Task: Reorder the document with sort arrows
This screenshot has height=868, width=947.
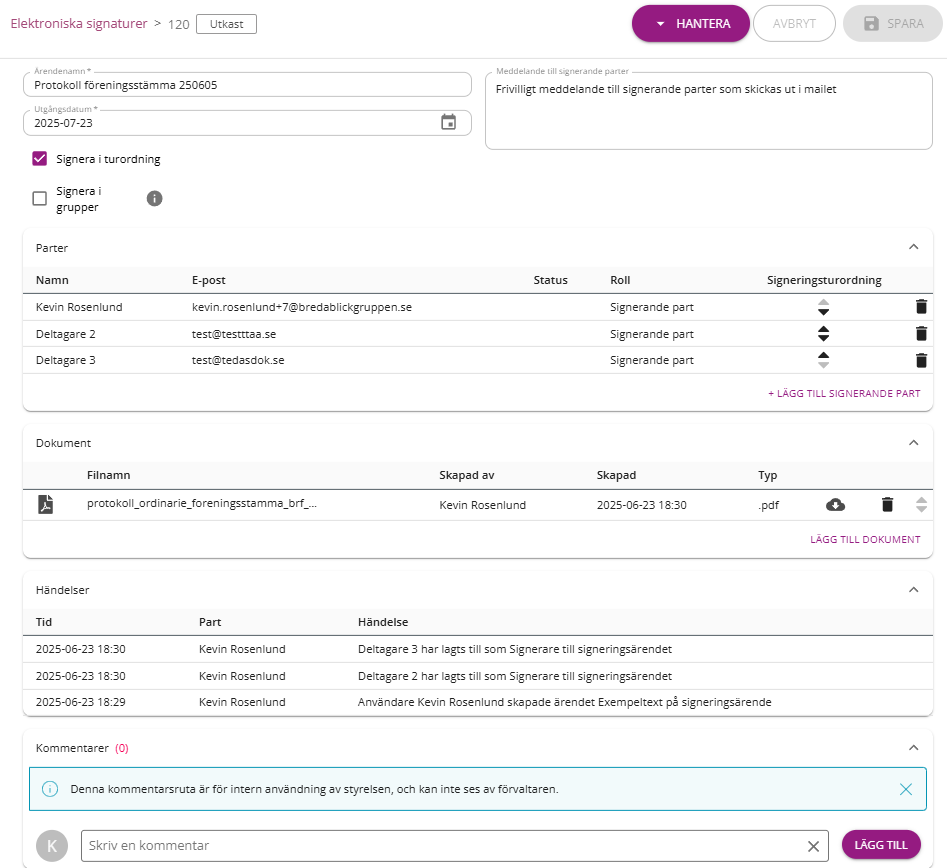Action: [x=921, y=504]
